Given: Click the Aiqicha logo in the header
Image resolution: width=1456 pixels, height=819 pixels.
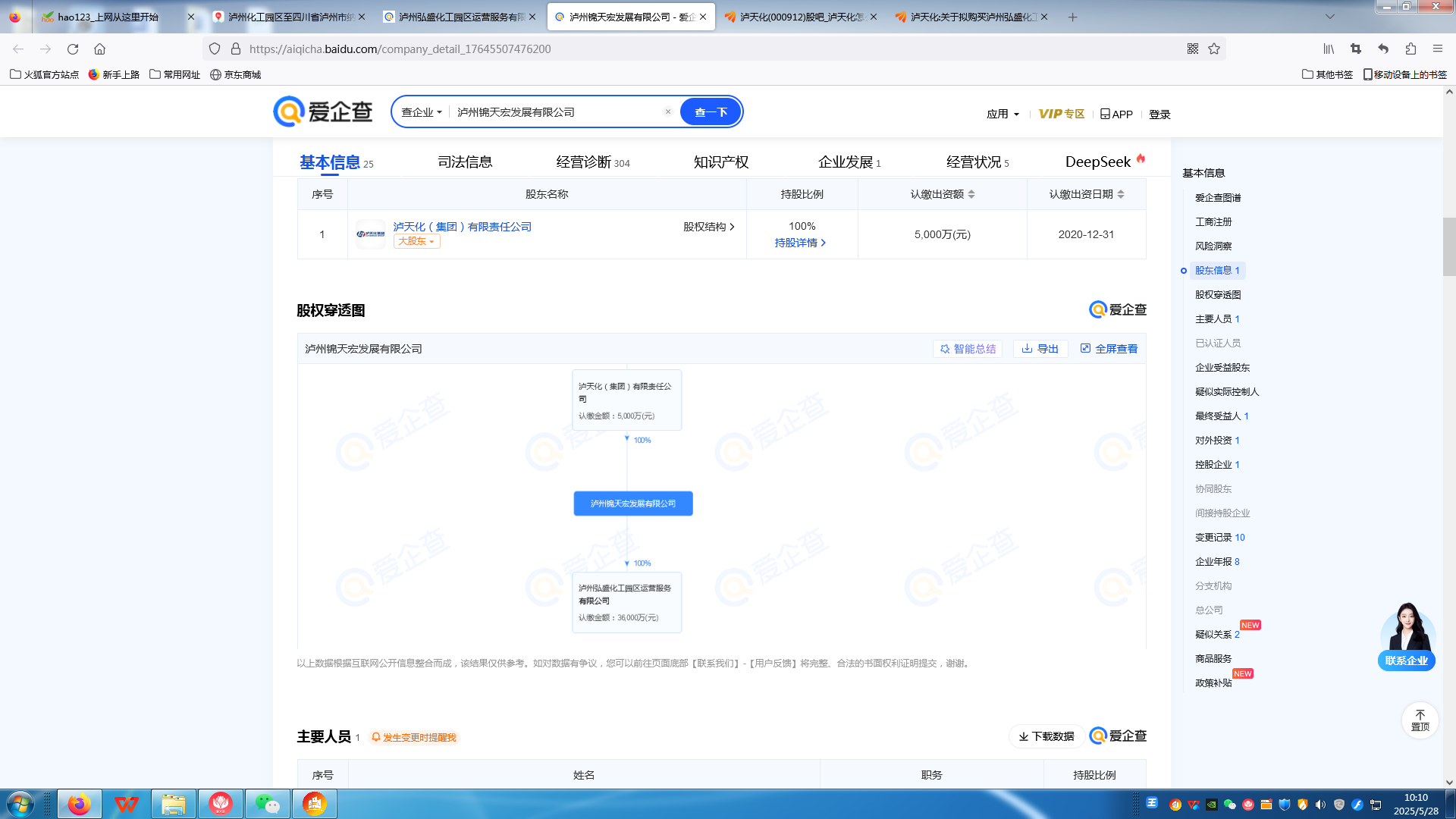Looking at the screenshot, I should (323, 111).
